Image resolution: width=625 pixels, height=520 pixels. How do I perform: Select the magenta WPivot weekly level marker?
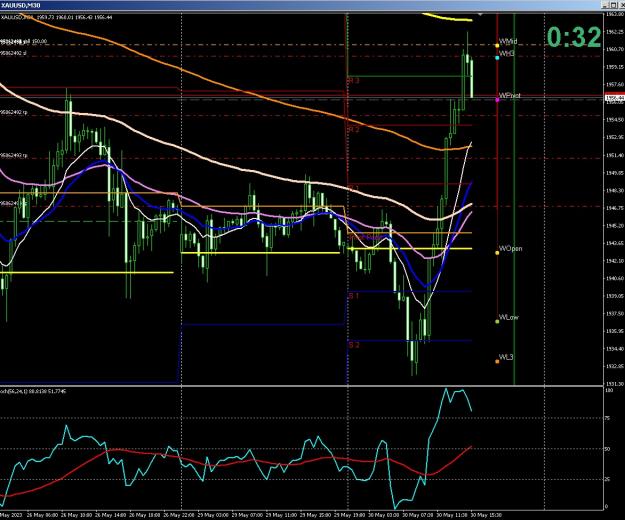(497, 100)
